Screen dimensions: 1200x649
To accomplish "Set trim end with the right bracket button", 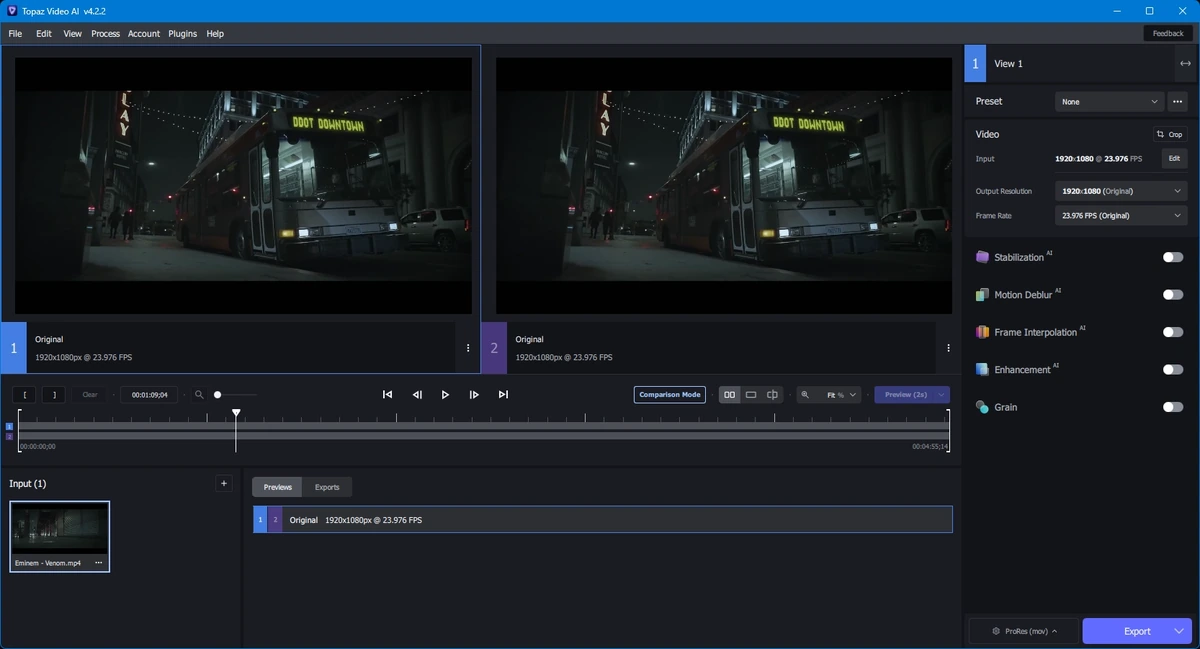I will [54, 395].
